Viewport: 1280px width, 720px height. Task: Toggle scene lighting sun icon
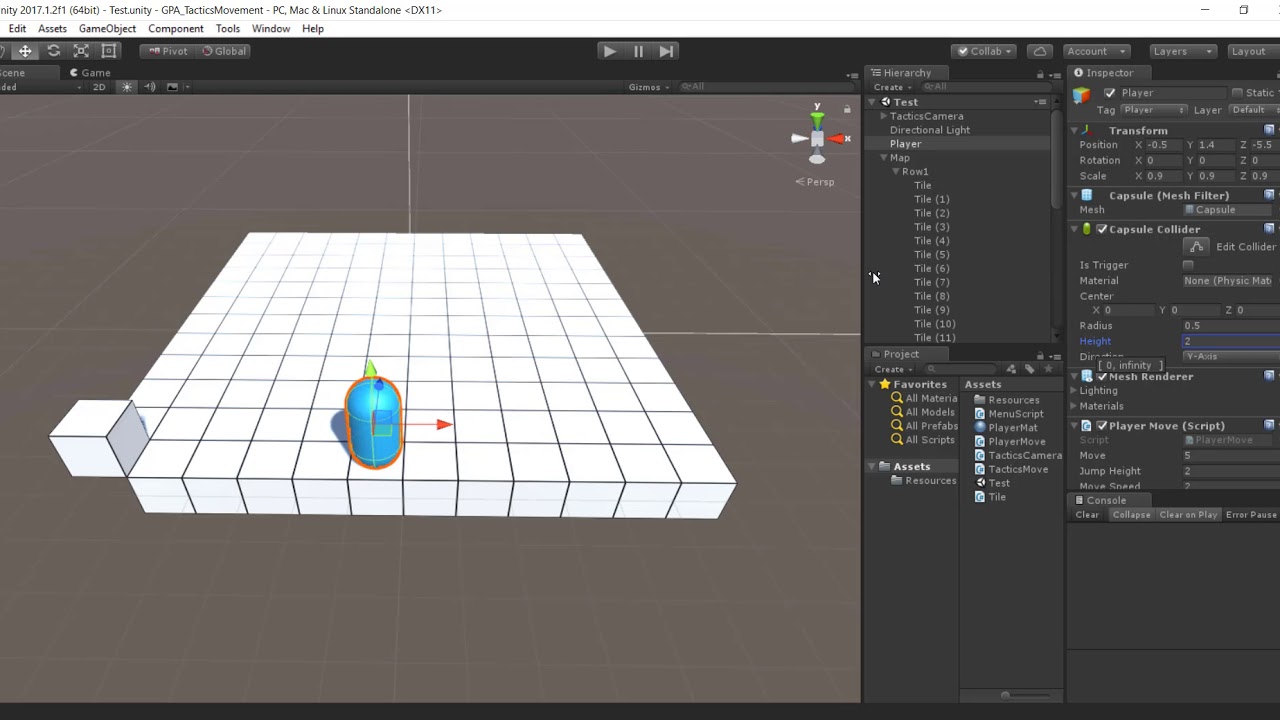tap(127, 87)
